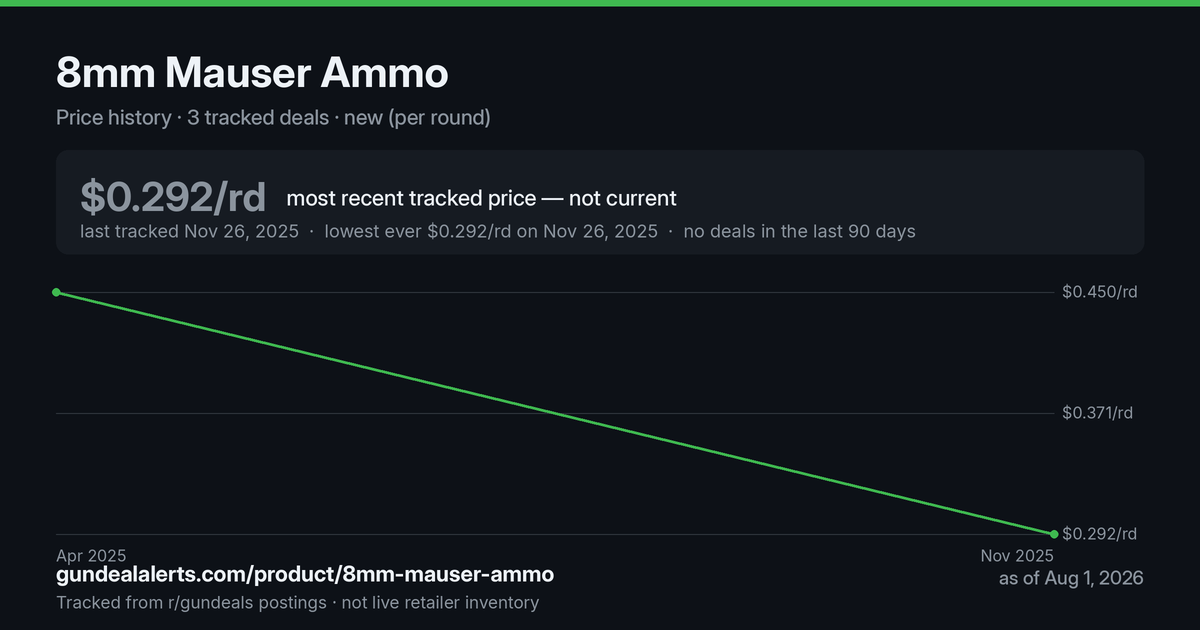This screenshot has width=1200, height=630.
Task: Click the Nov 2025 x-axis label
Action: pyautogui.click(x=1017, y=555)
